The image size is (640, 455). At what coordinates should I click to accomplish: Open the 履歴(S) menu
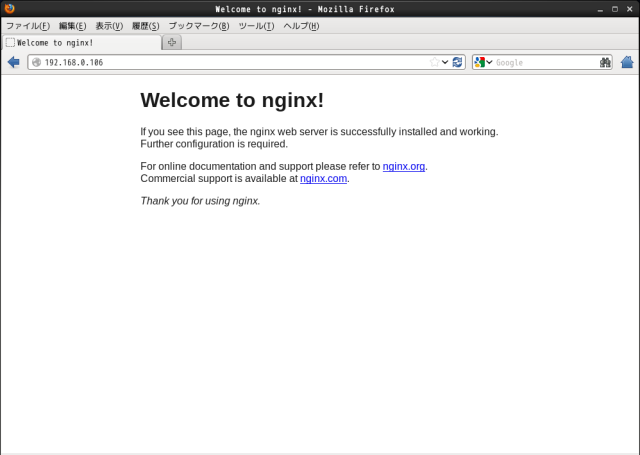[145, 26]
